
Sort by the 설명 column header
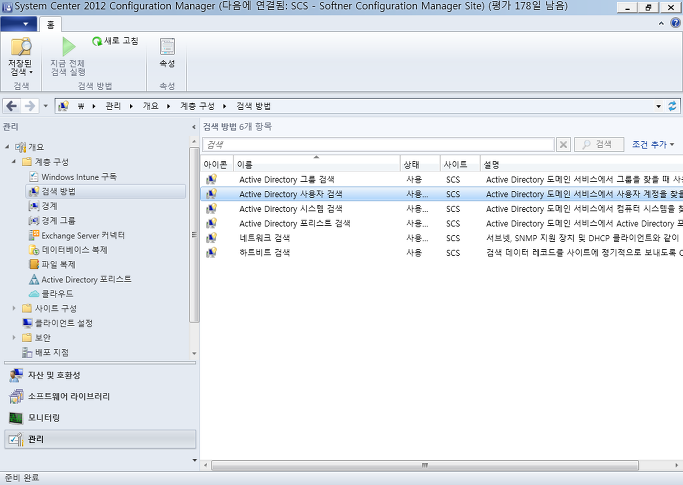pyautogui.click(x=582, y=164)
